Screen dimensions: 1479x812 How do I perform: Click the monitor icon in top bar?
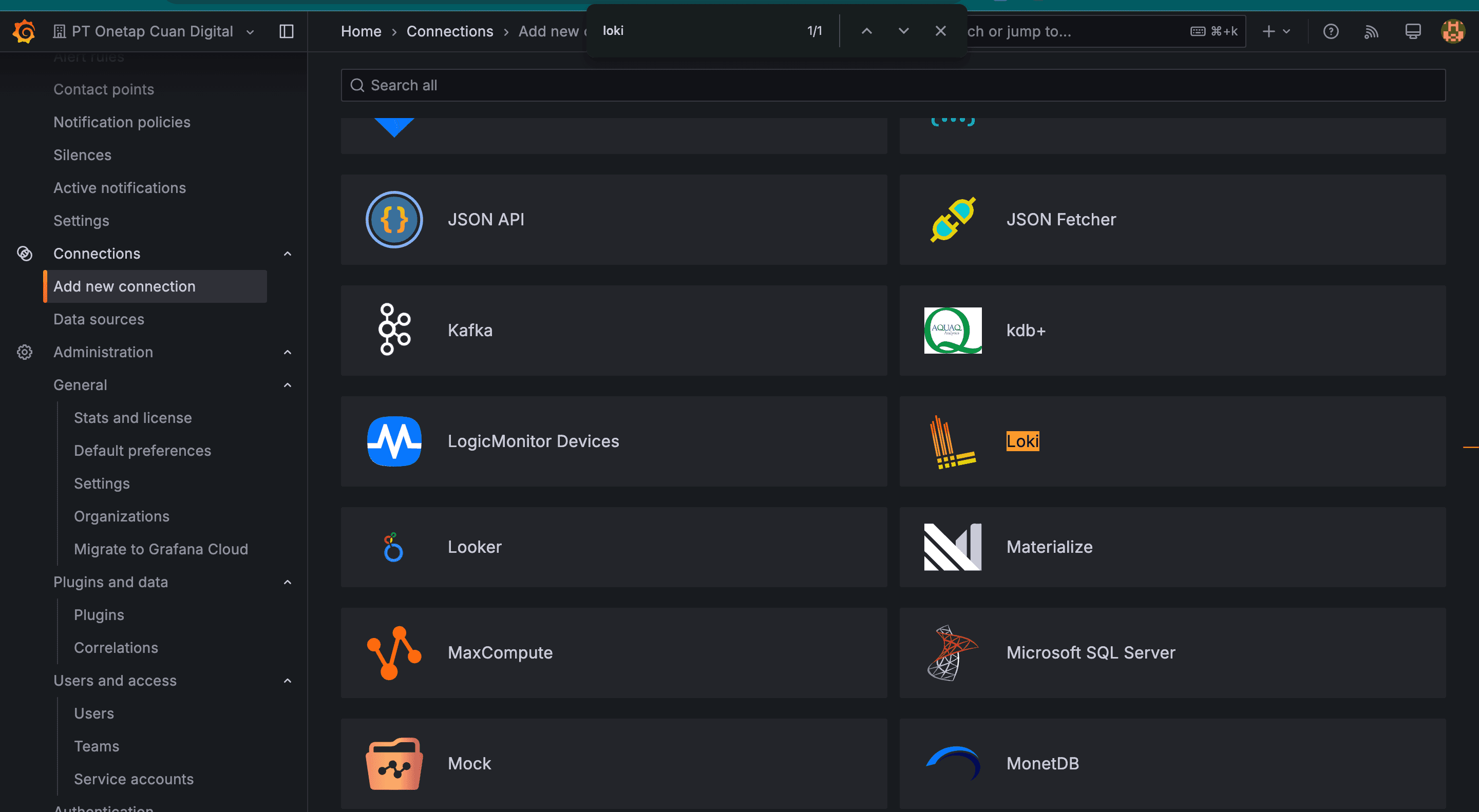[1413, 31]
